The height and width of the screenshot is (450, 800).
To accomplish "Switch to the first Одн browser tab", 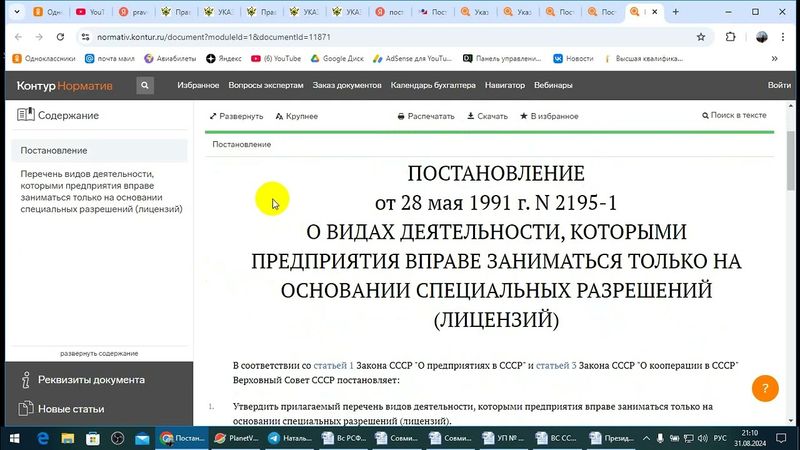I will 48,12.
